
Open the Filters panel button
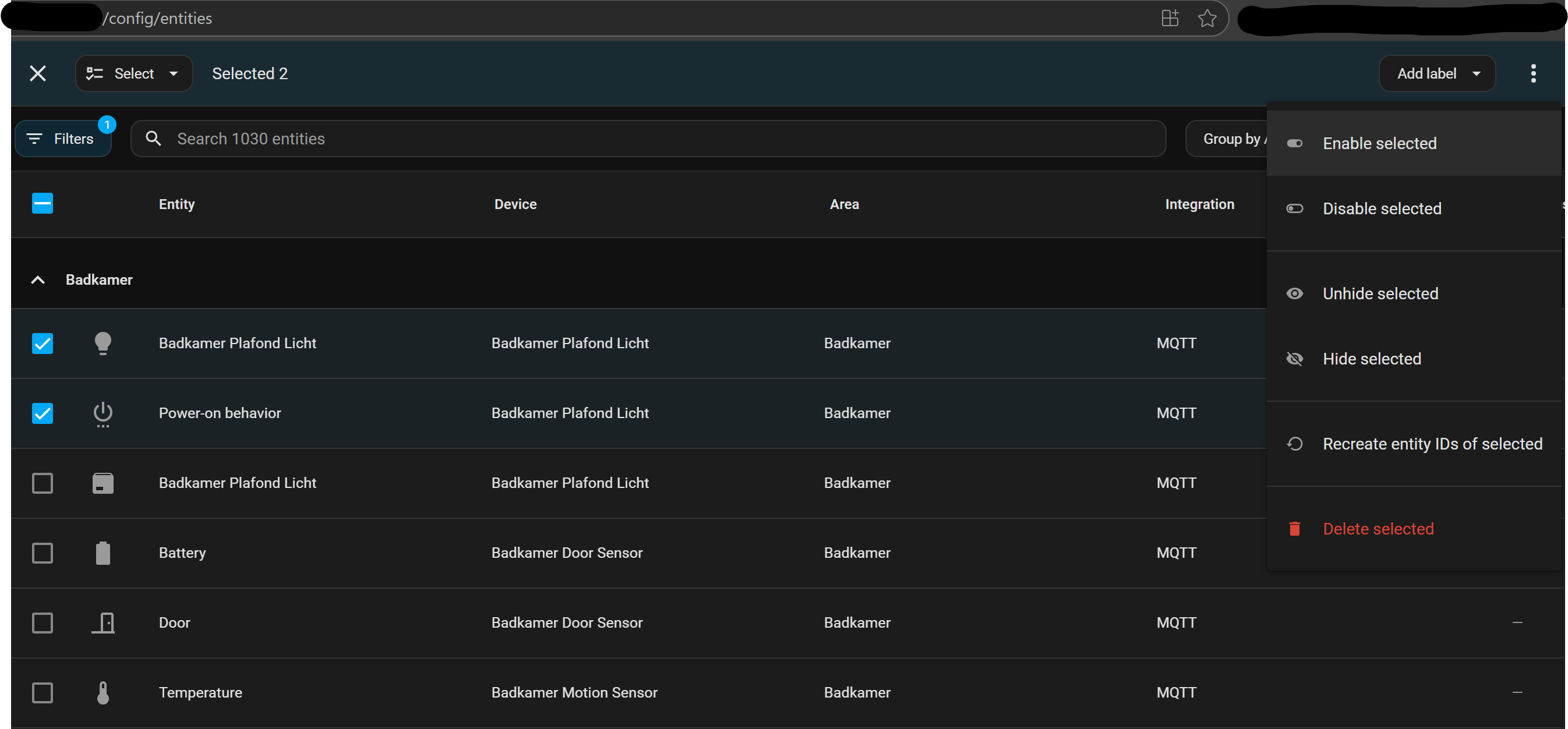63,139
